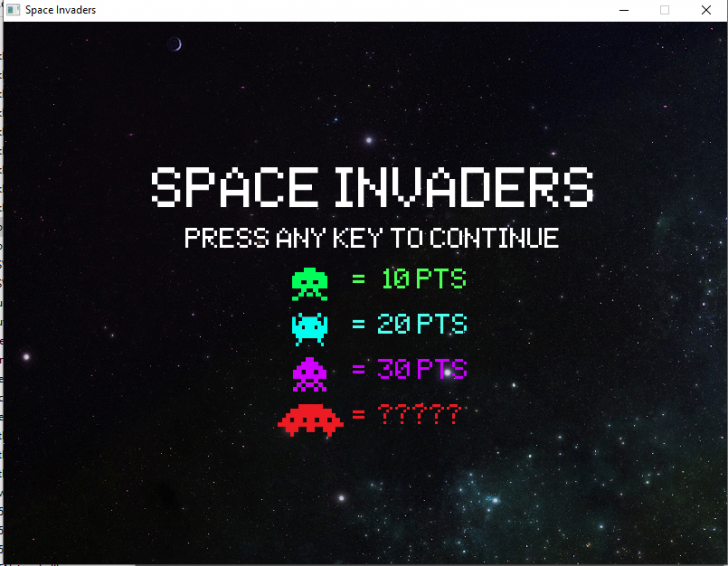
Task: Click the PRESS ANY KEY TO CONTINUE text
Action: (x=371, y=238)
